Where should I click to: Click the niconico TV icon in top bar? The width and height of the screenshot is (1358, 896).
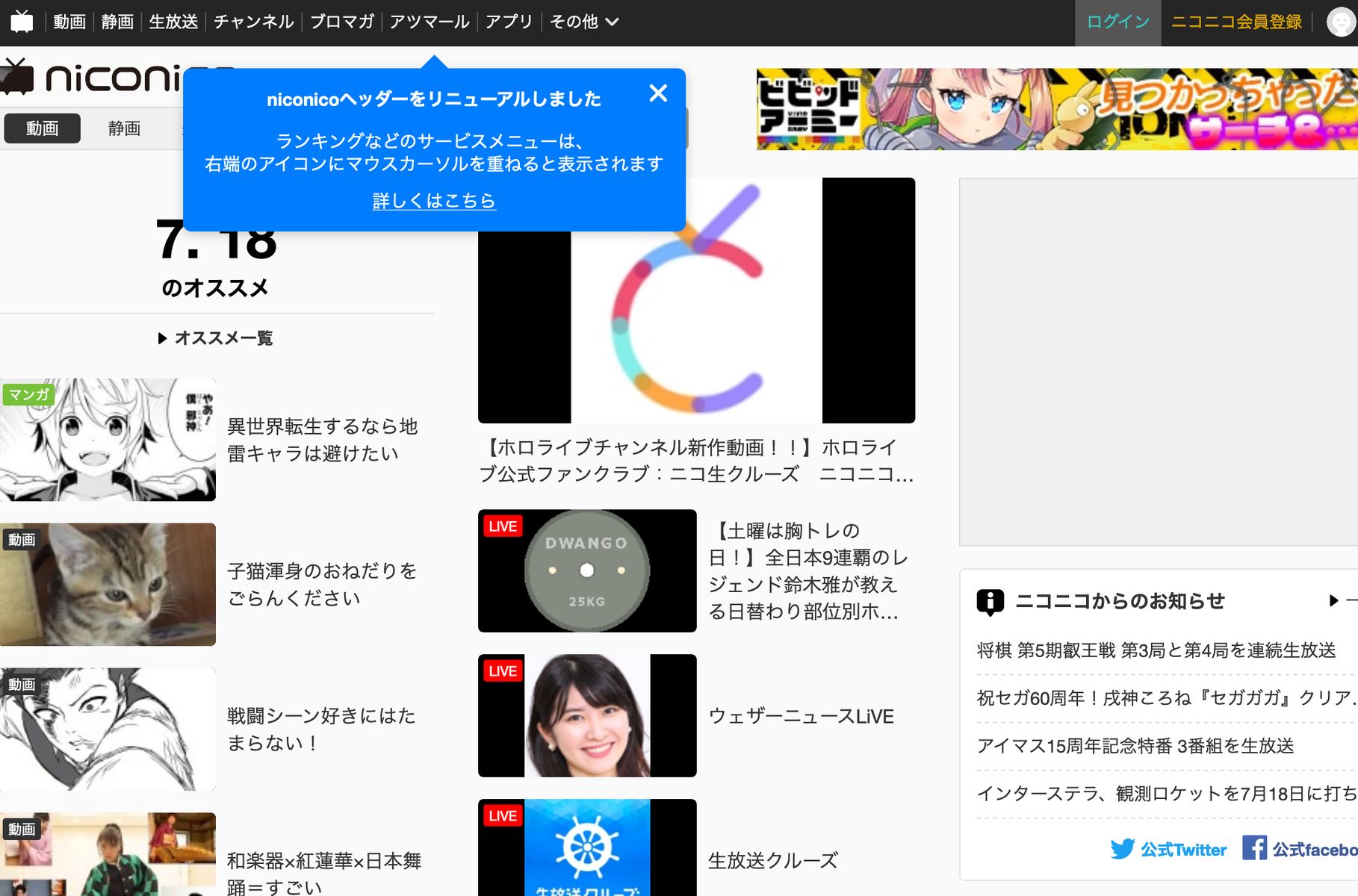click(22, 22)
